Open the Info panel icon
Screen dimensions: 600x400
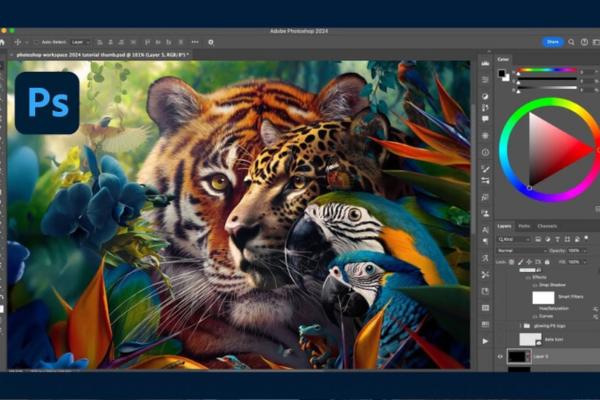point(485,152)
